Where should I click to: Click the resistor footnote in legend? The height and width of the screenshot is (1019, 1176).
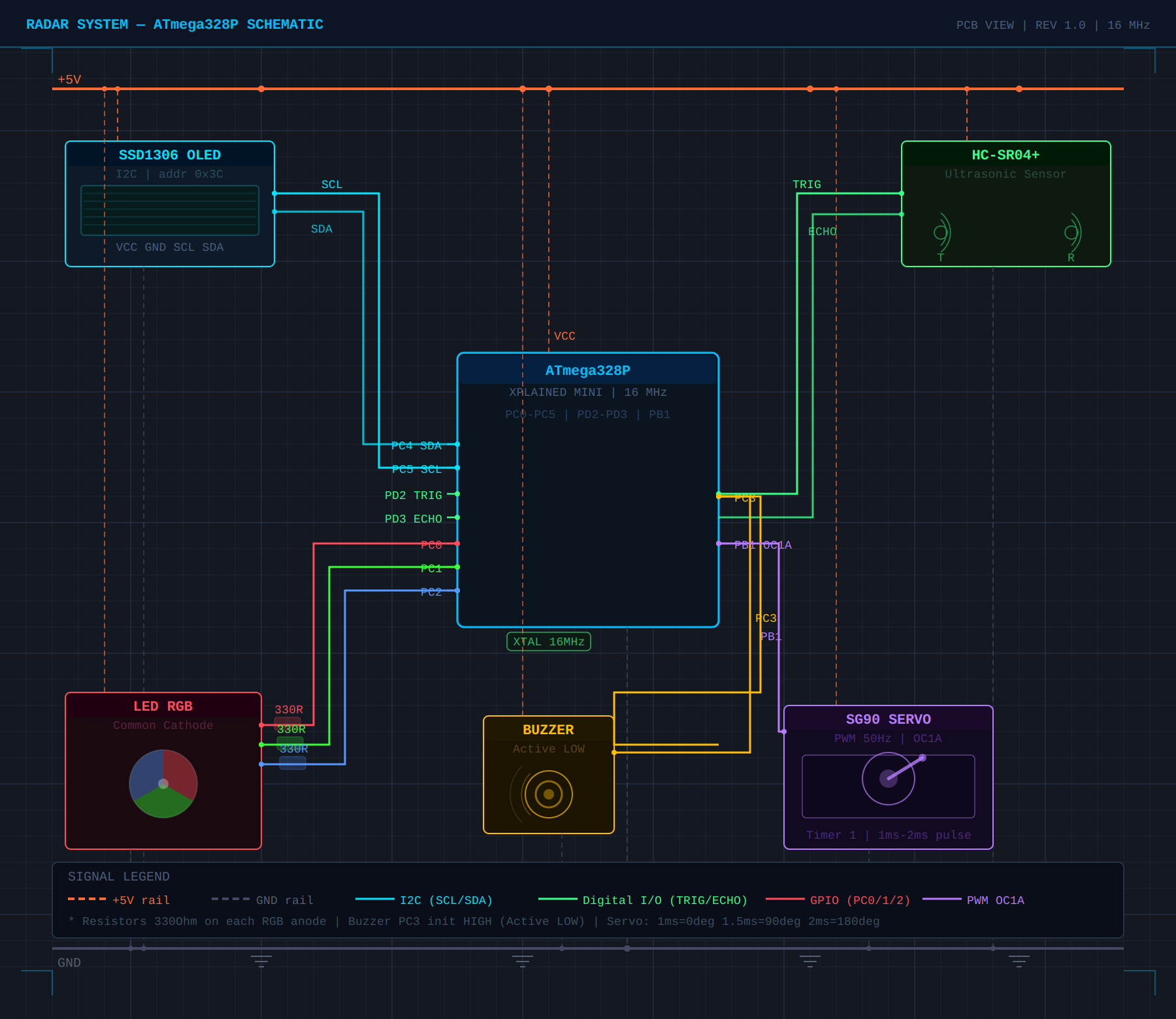tap(474, 921)
